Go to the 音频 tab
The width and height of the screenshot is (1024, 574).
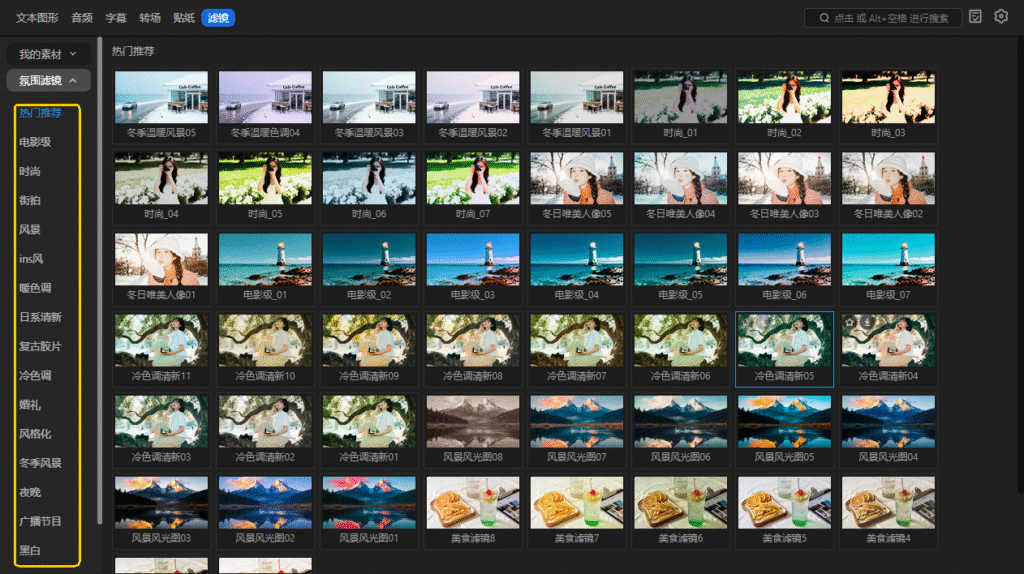tap(82, 18)
